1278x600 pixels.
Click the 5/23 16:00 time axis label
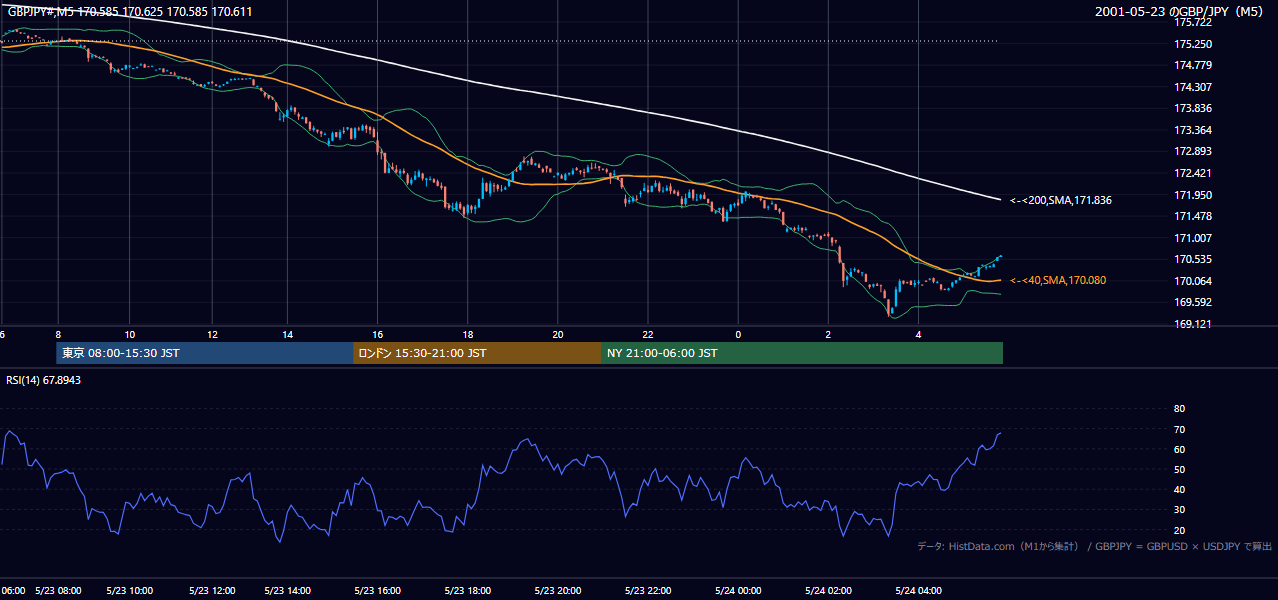pyautogui.click(x=378, y=591)
